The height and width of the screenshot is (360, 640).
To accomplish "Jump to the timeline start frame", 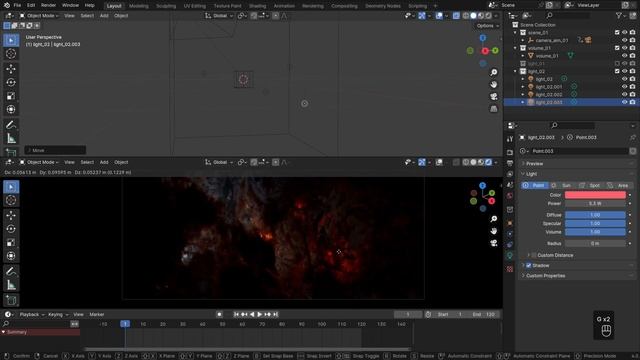I will 236,314.
